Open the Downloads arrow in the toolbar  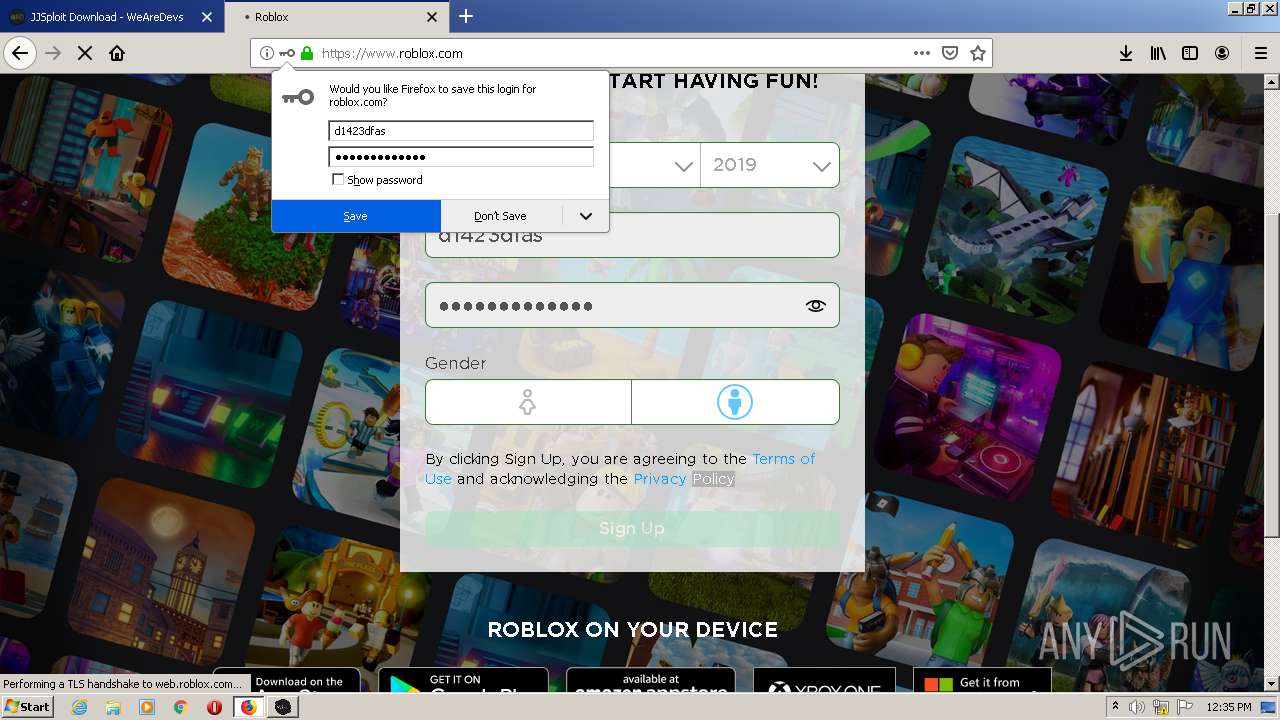(x=1126, y=53)
